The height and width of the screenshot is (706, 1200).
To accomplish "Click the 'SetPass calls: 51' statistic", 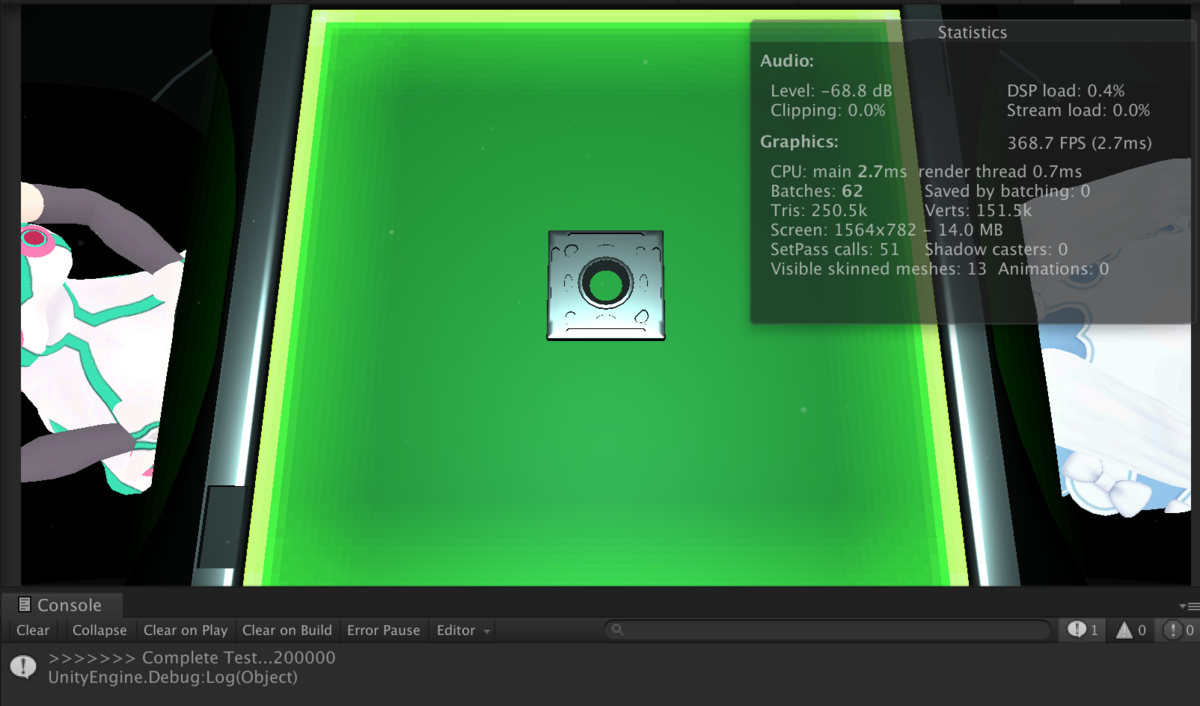I will [835, 249].
